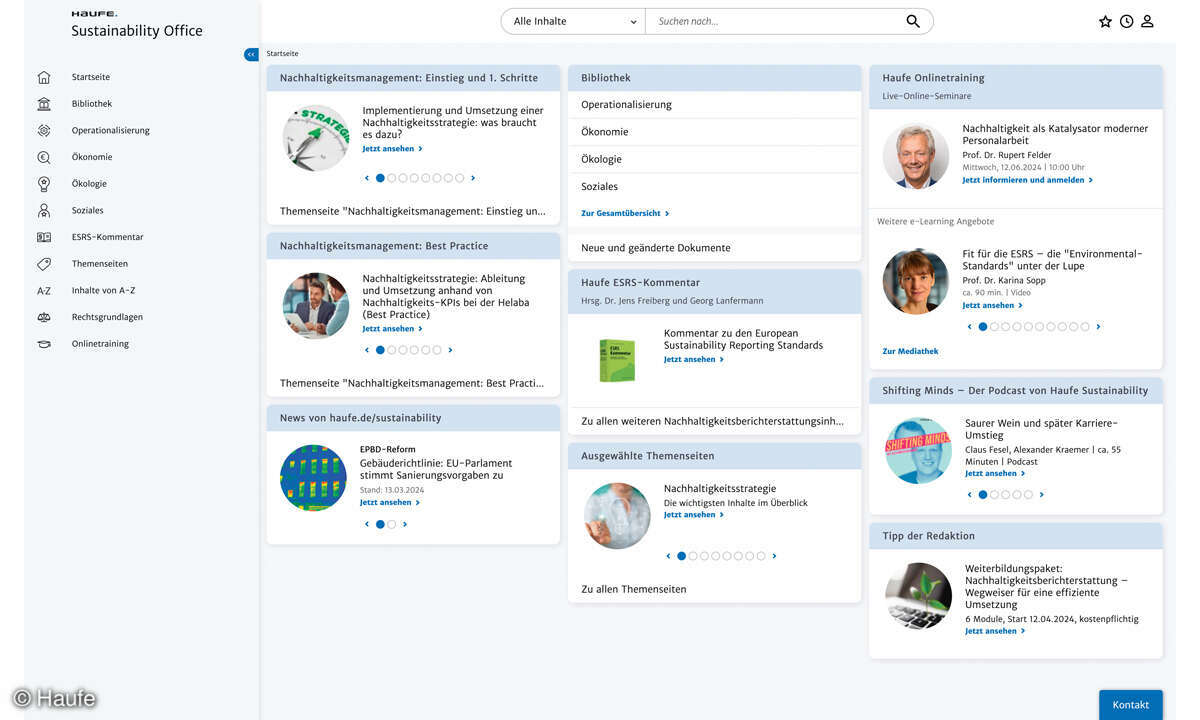This screenshot has height=720, width=1200.
Task: Open Inhalte von A-Z in sidebar
Action: point(104,291)
